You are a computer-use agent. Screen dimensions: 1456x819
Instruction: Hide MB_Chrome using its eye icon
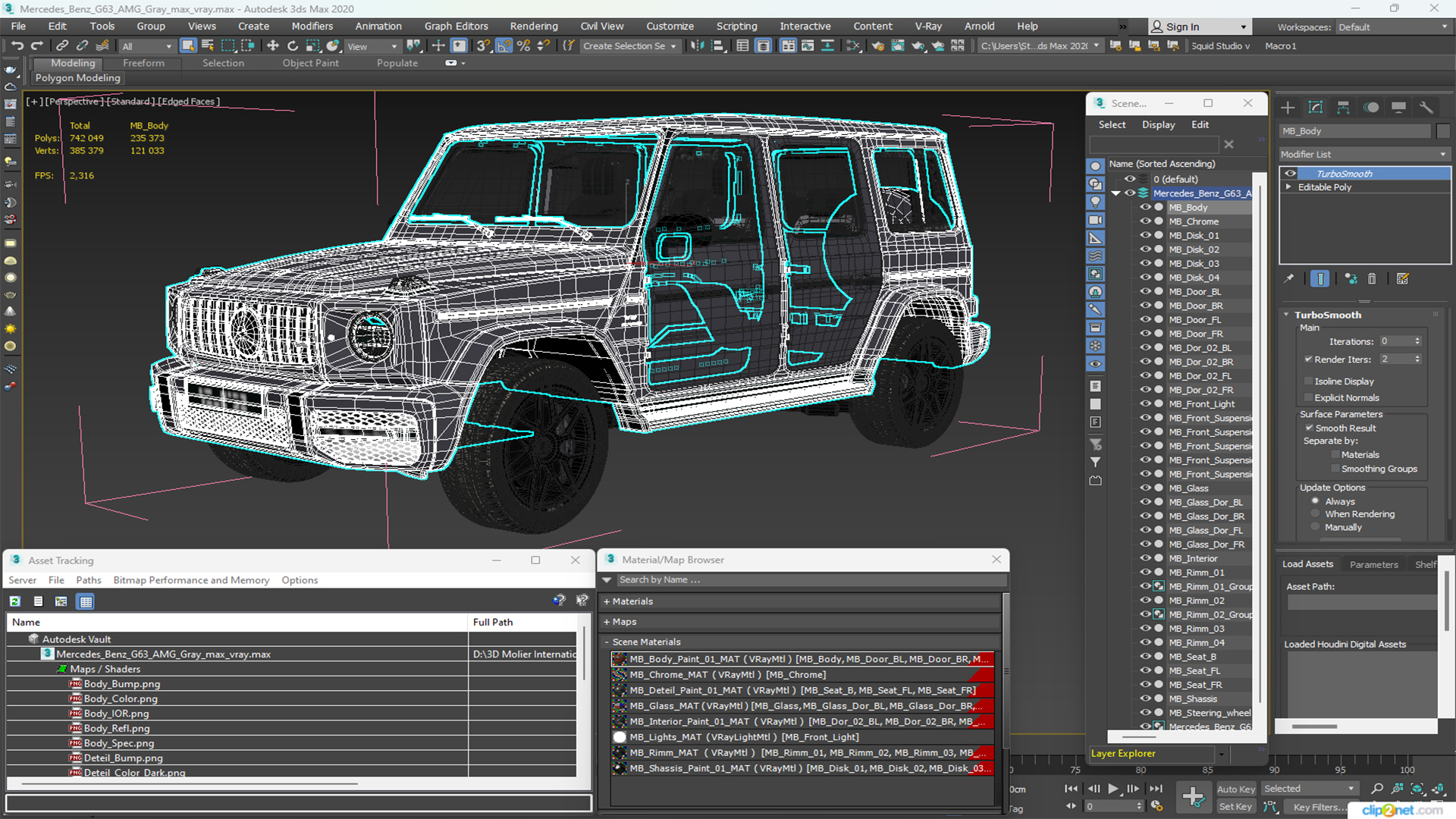pyautogui.click(x=1145, y=221)
